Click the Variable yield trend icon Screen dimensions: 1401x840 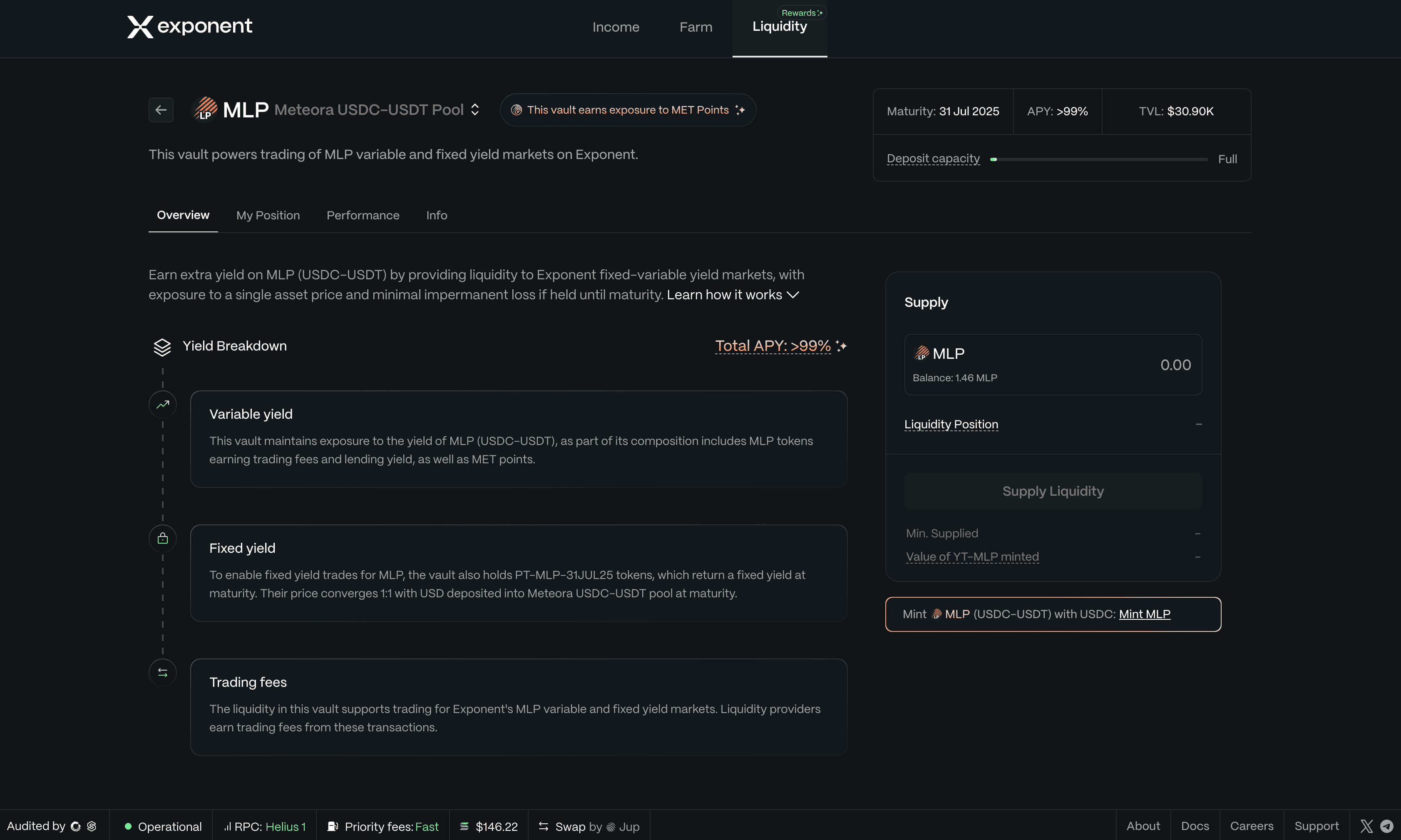(162, 405)
